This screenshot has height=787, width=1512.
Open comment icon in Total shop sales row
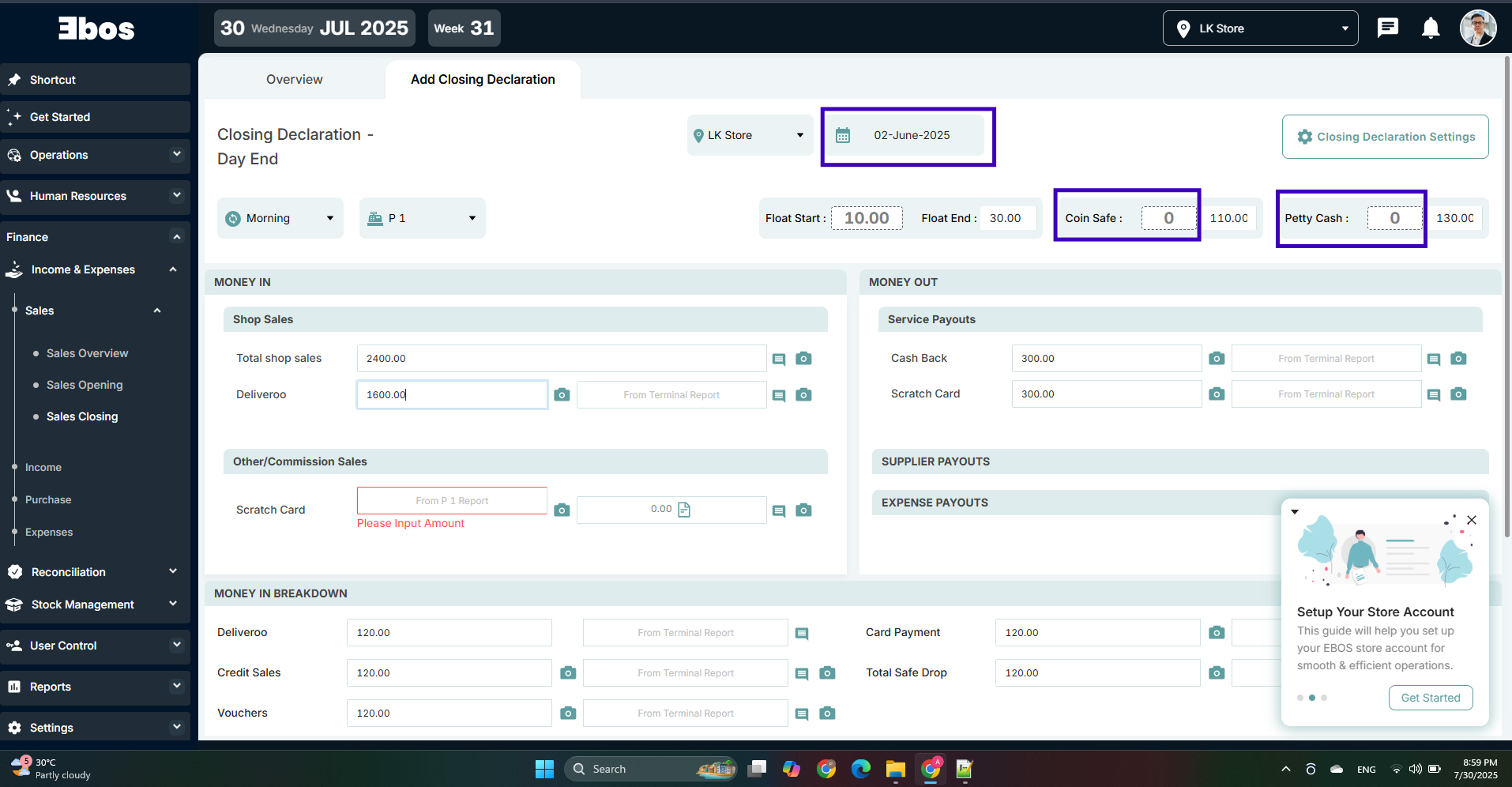(x=779, y=360)
